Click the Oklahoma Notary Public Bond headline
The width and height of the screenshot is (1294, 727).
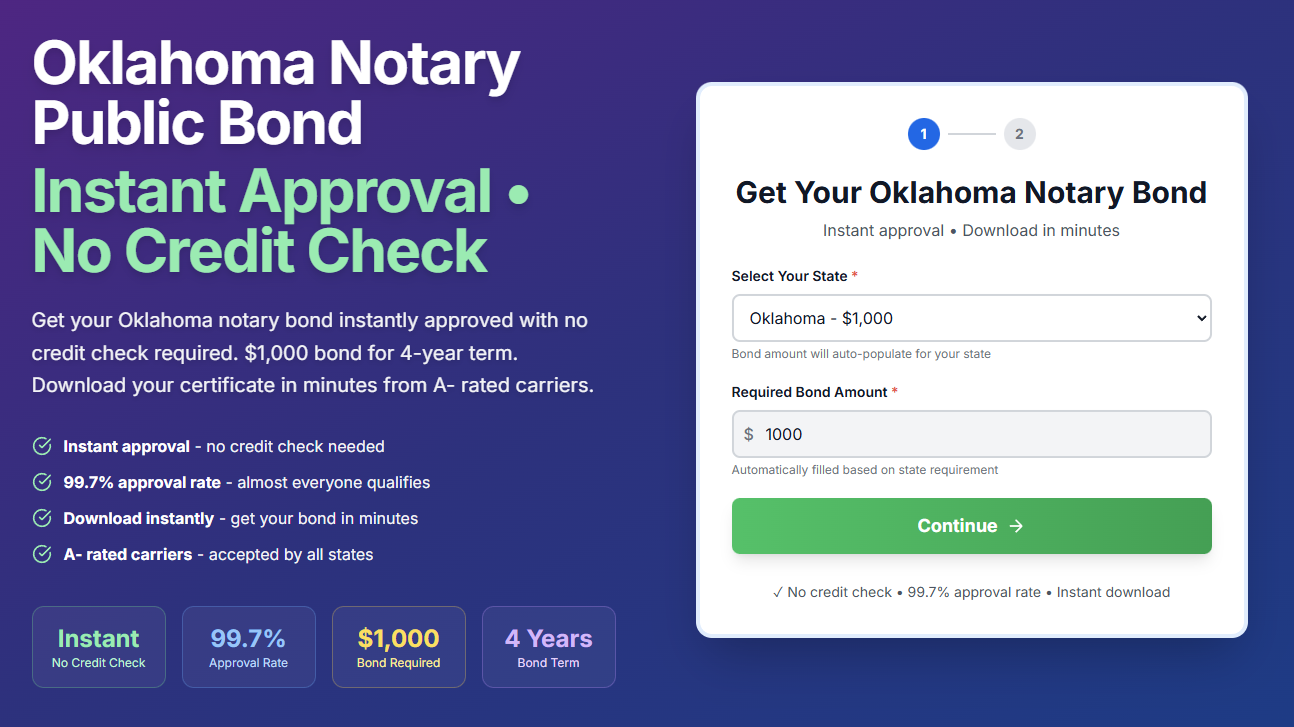[277, 93]
